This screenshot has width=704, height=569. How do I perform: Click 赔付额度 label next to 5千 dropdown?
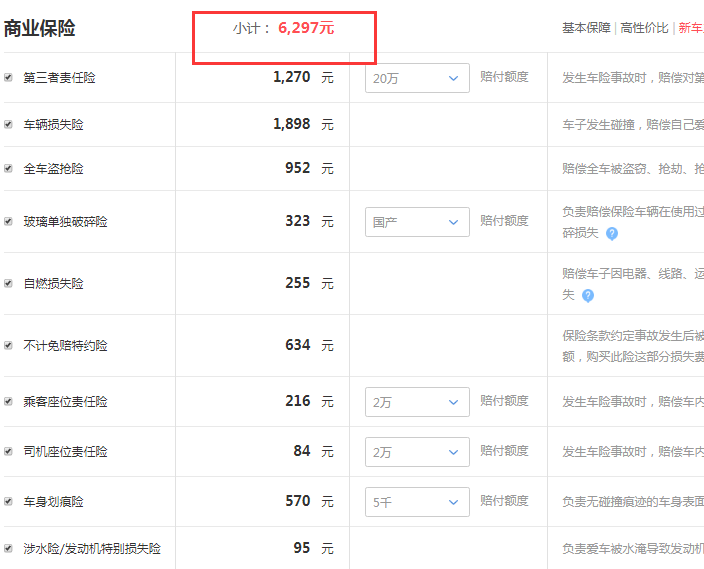click(504, 500)
